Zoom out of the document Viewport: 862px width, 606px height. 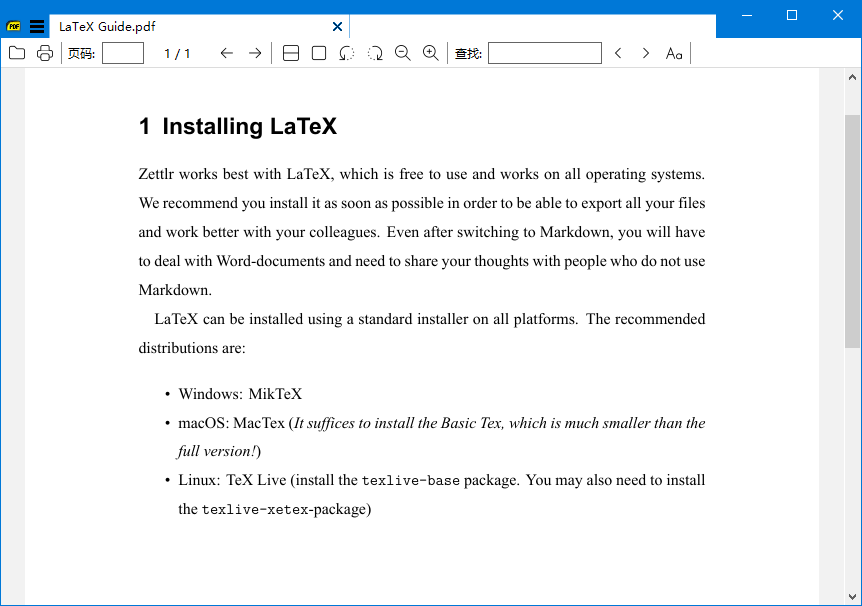(403, 53)
